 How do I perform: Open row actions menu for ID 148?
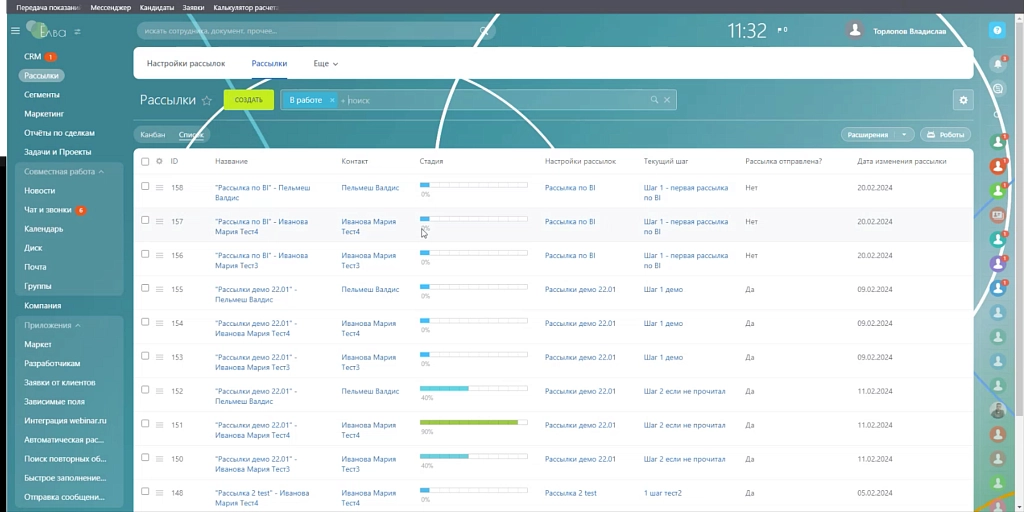(159, 493)
